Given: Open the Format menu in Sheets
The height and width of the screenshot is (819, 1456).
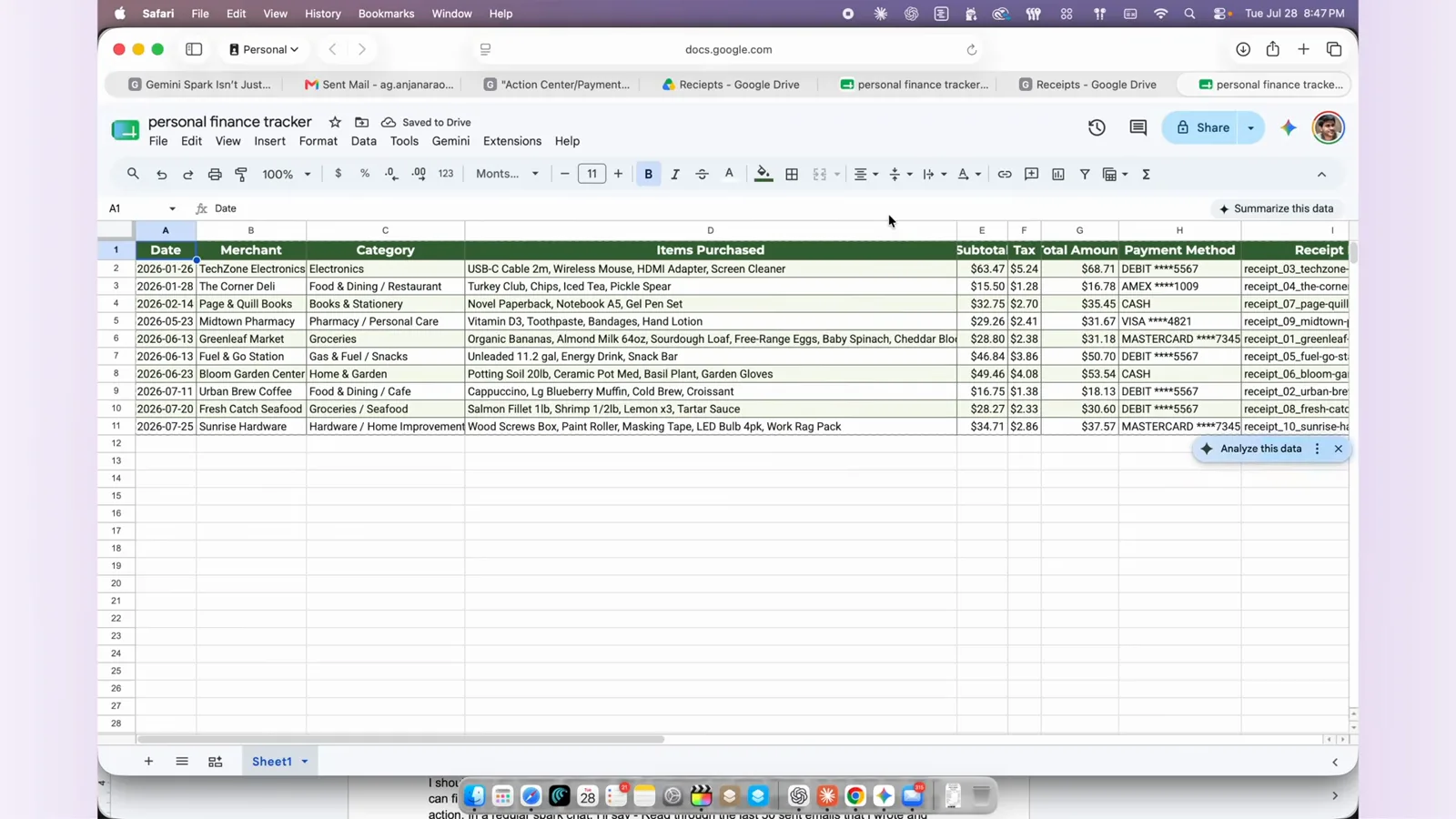Looking at the screenshot, I should pos(318,141).
